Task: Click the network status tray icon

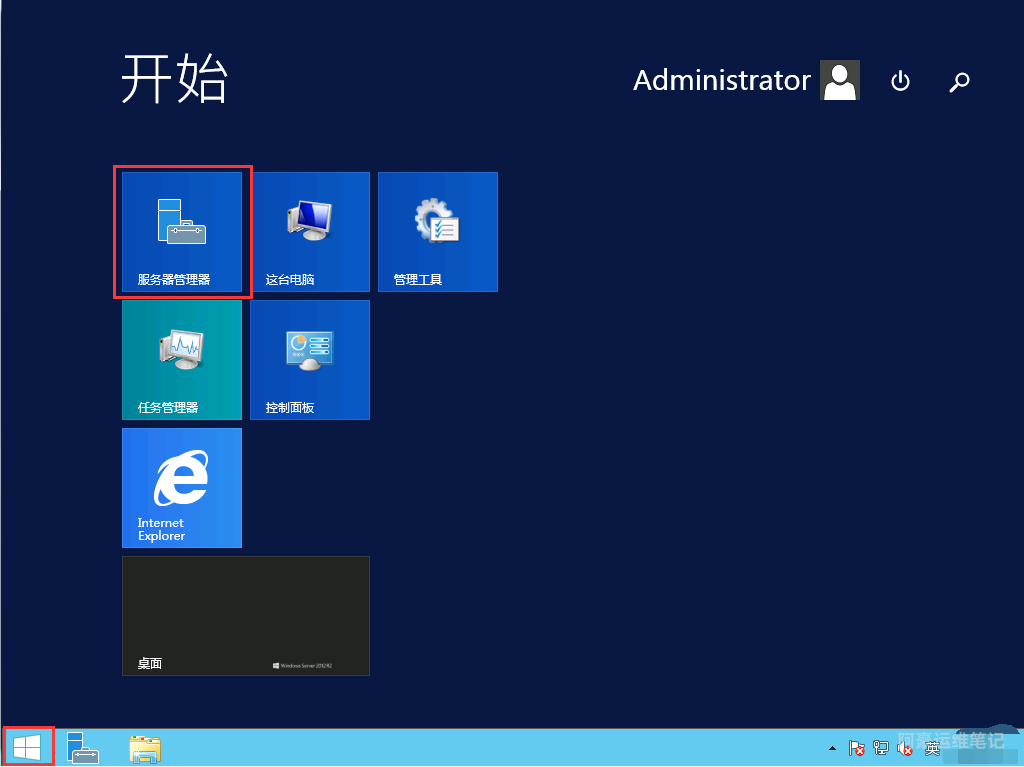Action: pyautogui.click(x=881, y=748)
